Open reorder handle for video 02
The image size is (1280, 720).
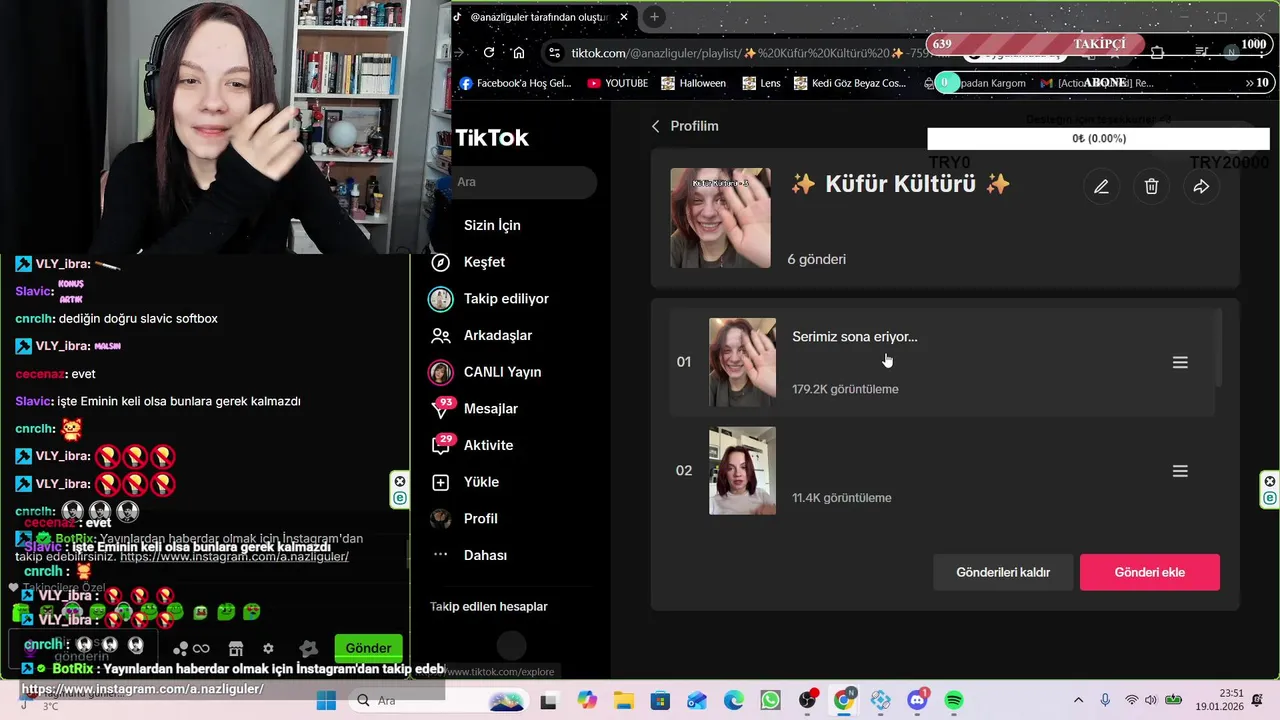[1180, 471]
